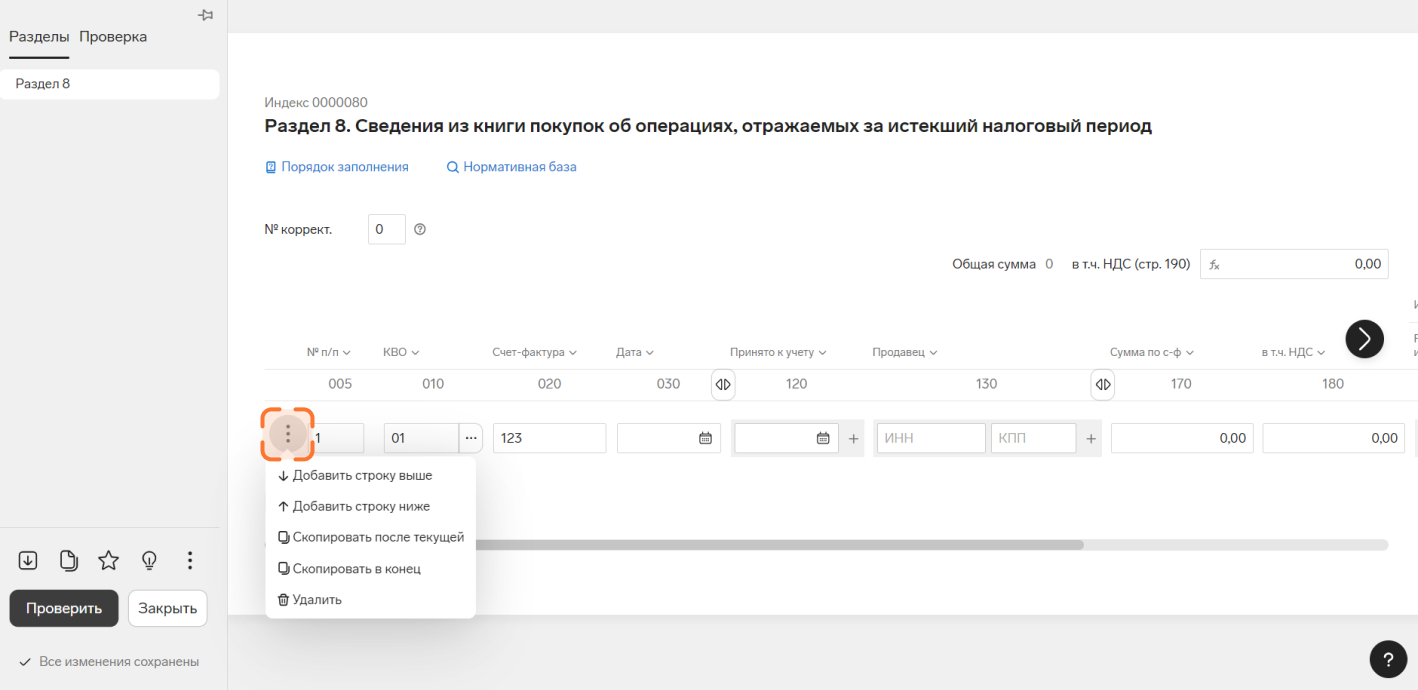The height and width of the screenshot is (690, 1418).
Task: Choose Скопировать в конец
Action: [x=370, y=568]
